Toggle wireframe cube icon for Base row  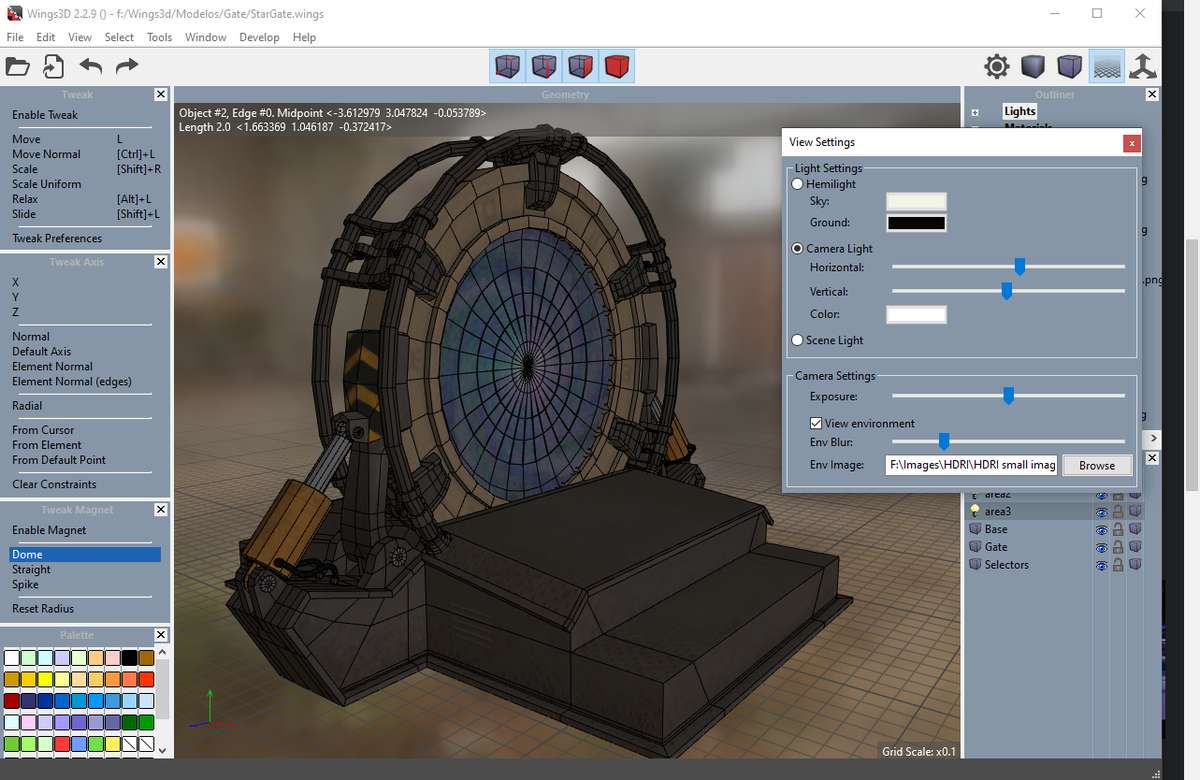coord(1135,529)
